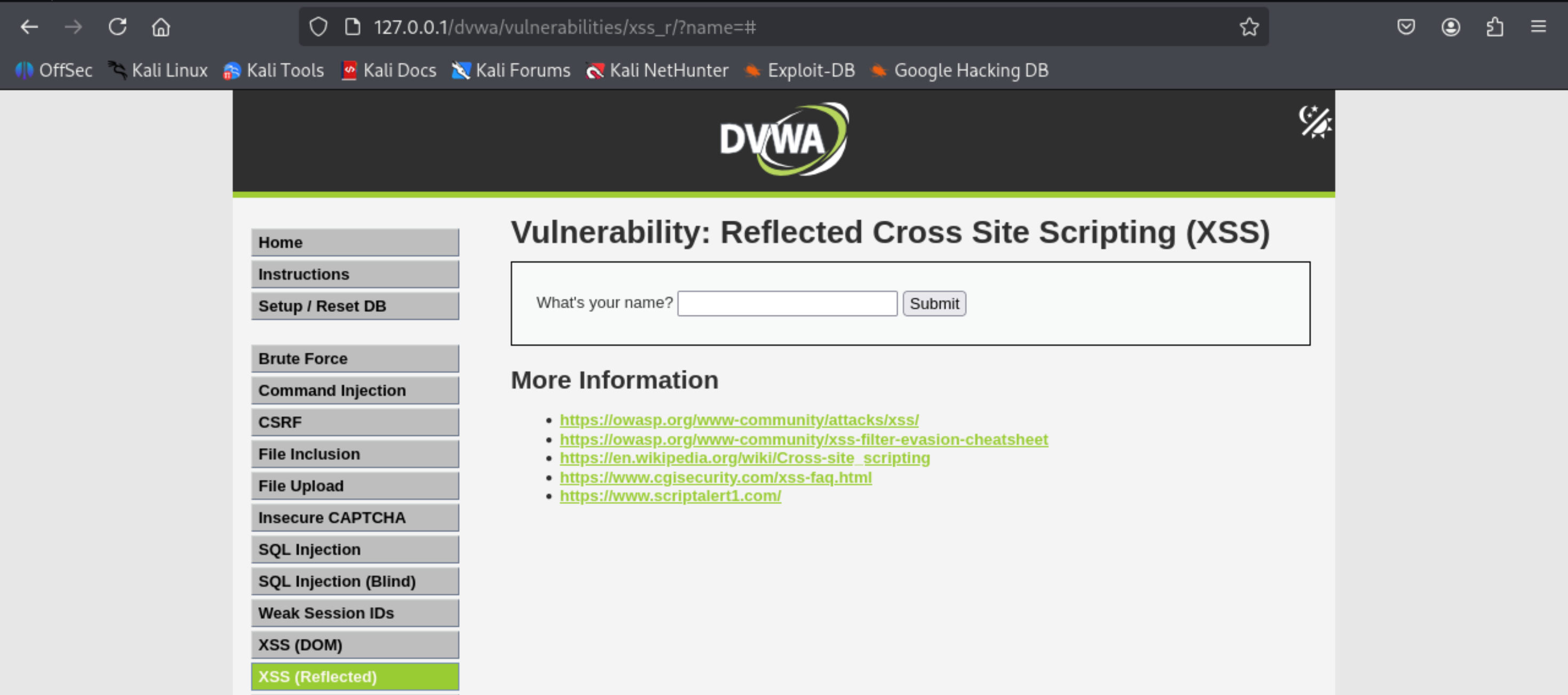
Task: Reload the current page
Action: point(117,27)
